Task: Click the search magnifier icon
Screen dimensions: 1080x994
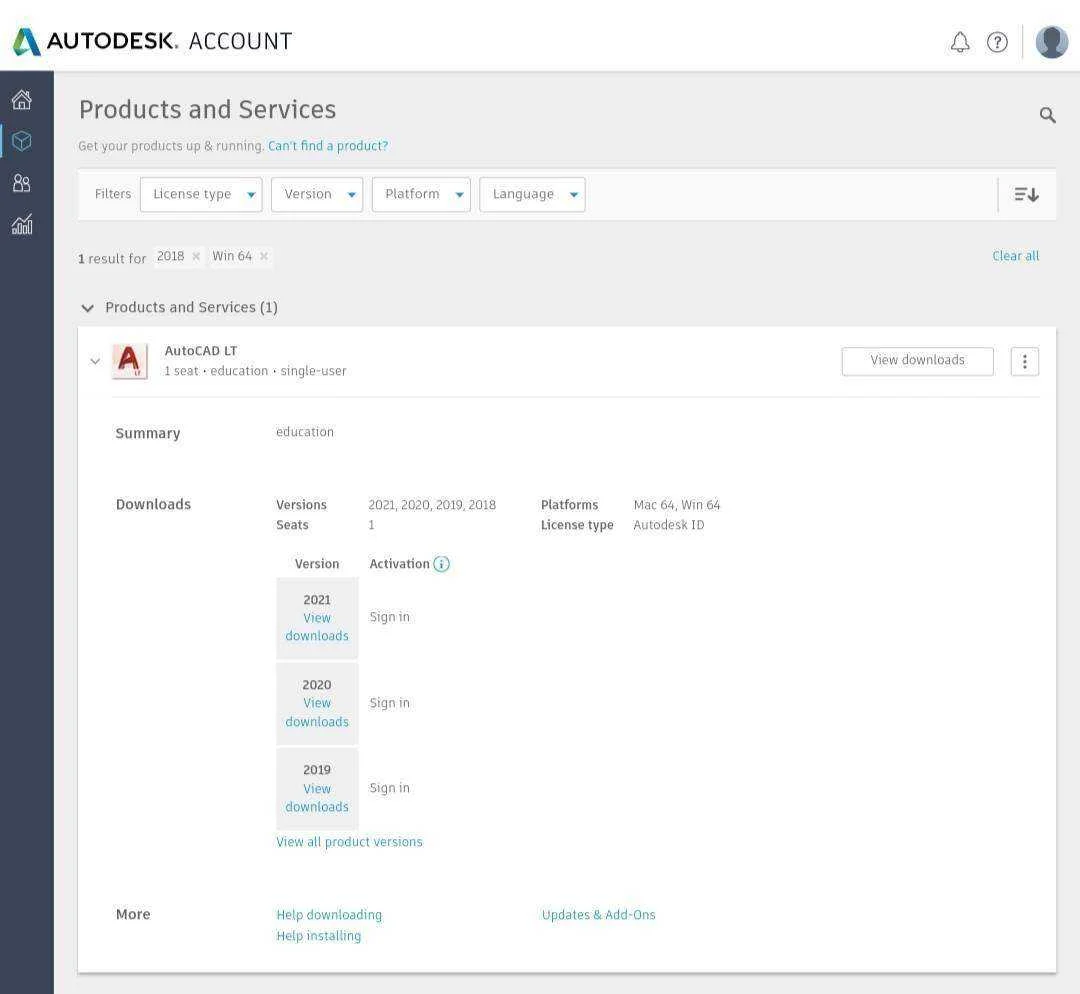Action: pos(1048,115)
